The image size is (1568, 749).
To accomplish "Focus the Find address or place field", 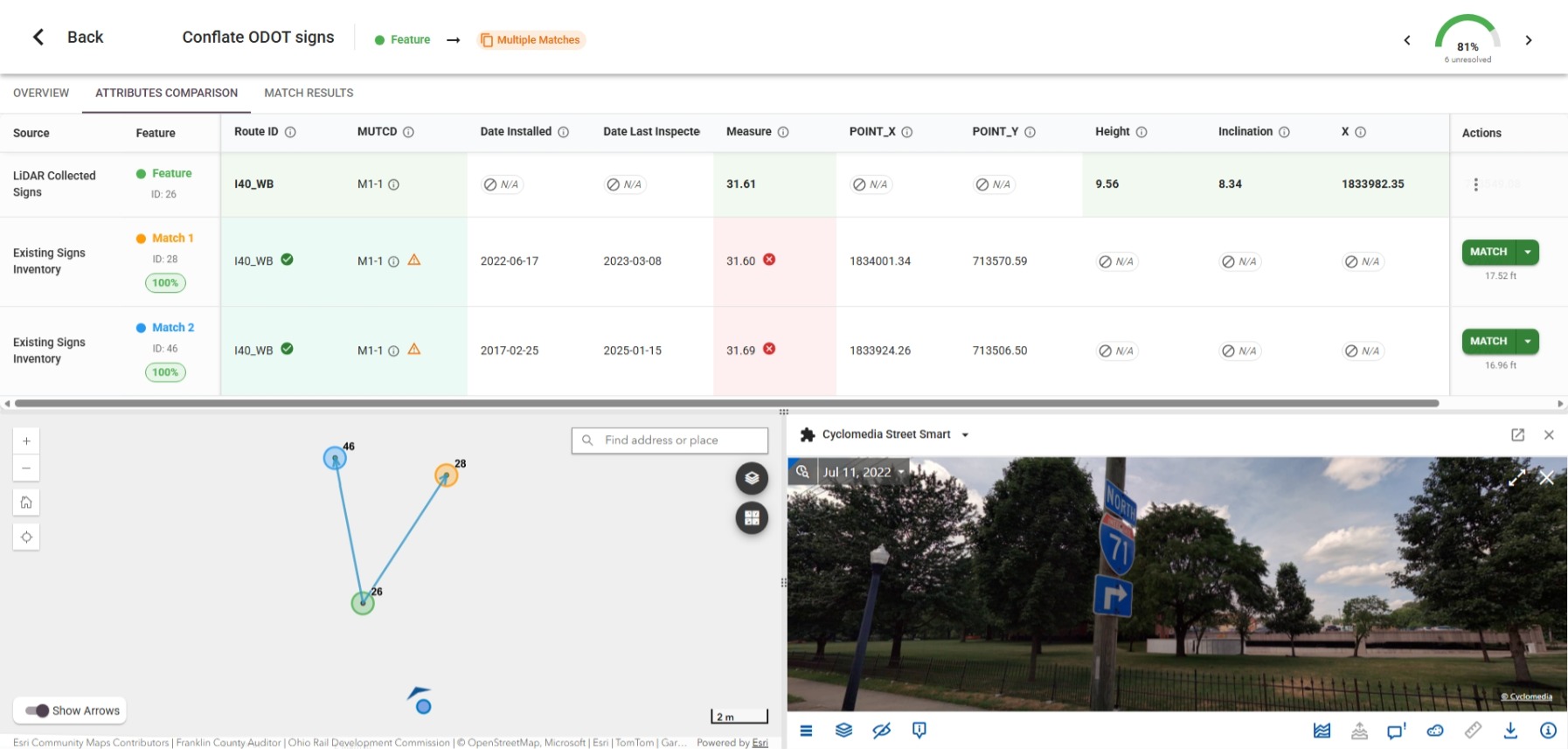I will pos(670,440).
